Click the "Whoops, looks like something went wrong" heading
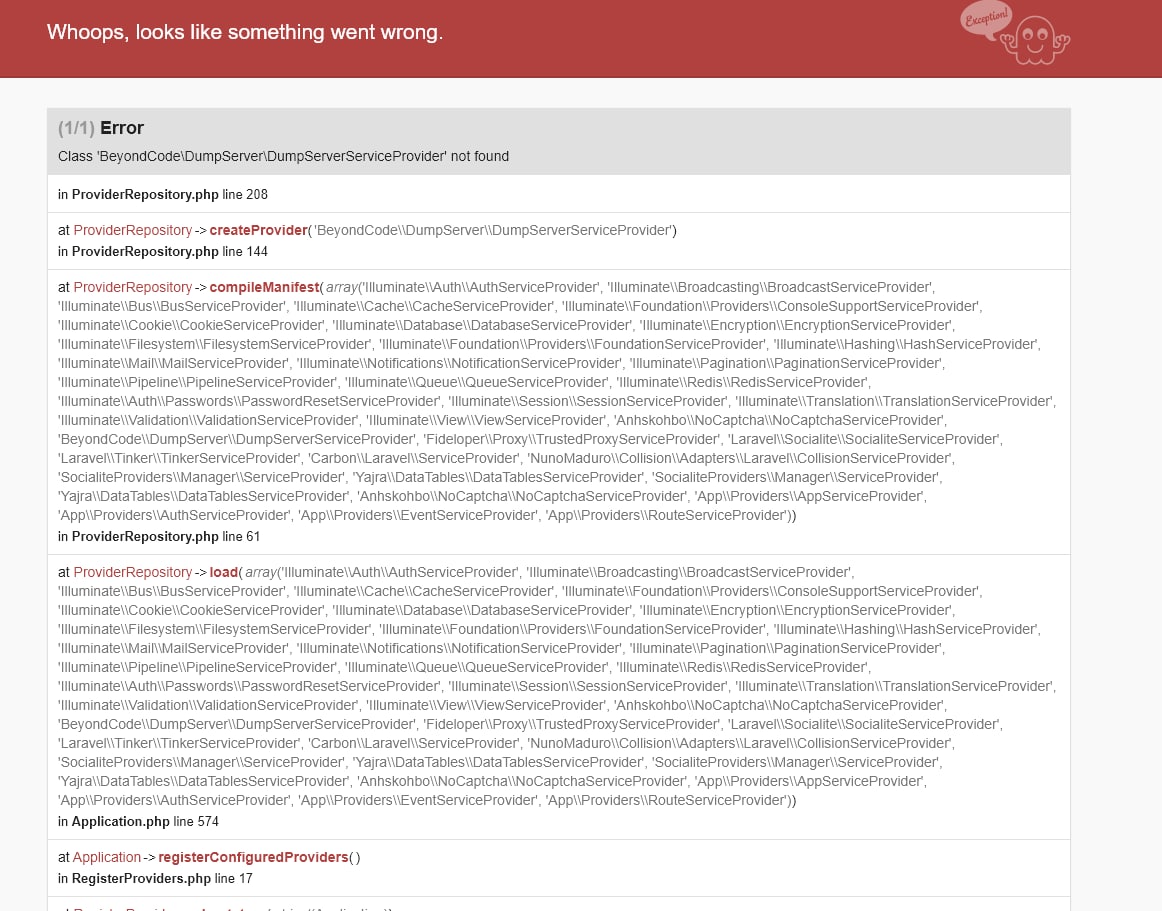1162x911 pixels. tap(244, 32)
